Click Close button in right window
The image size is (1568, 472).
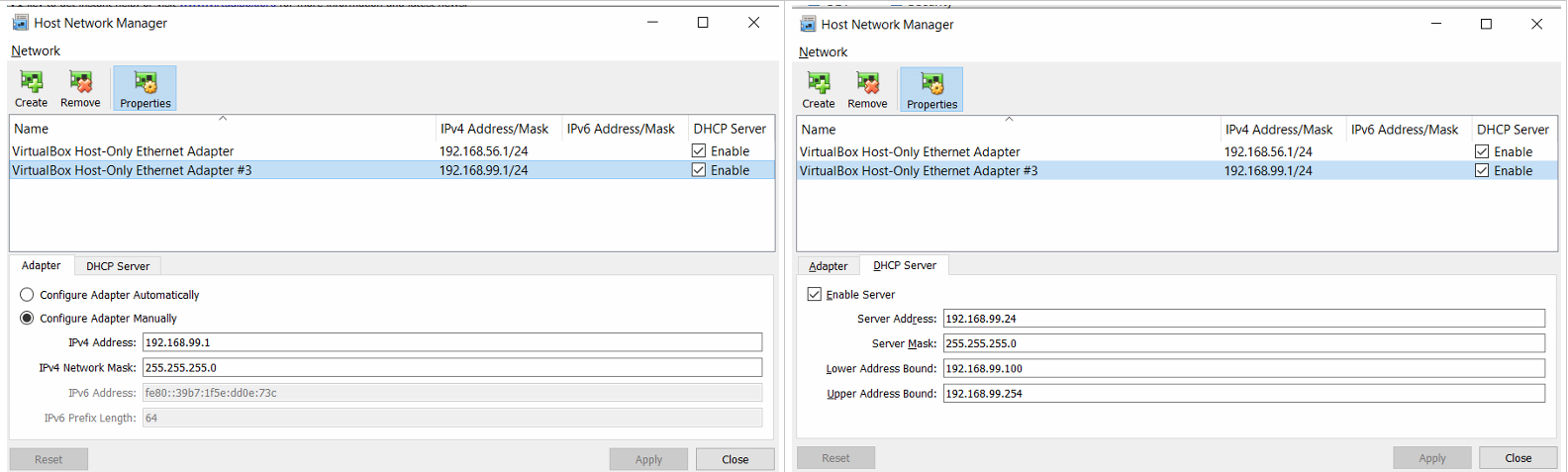pyautogui.click(x=1519, y=458)
